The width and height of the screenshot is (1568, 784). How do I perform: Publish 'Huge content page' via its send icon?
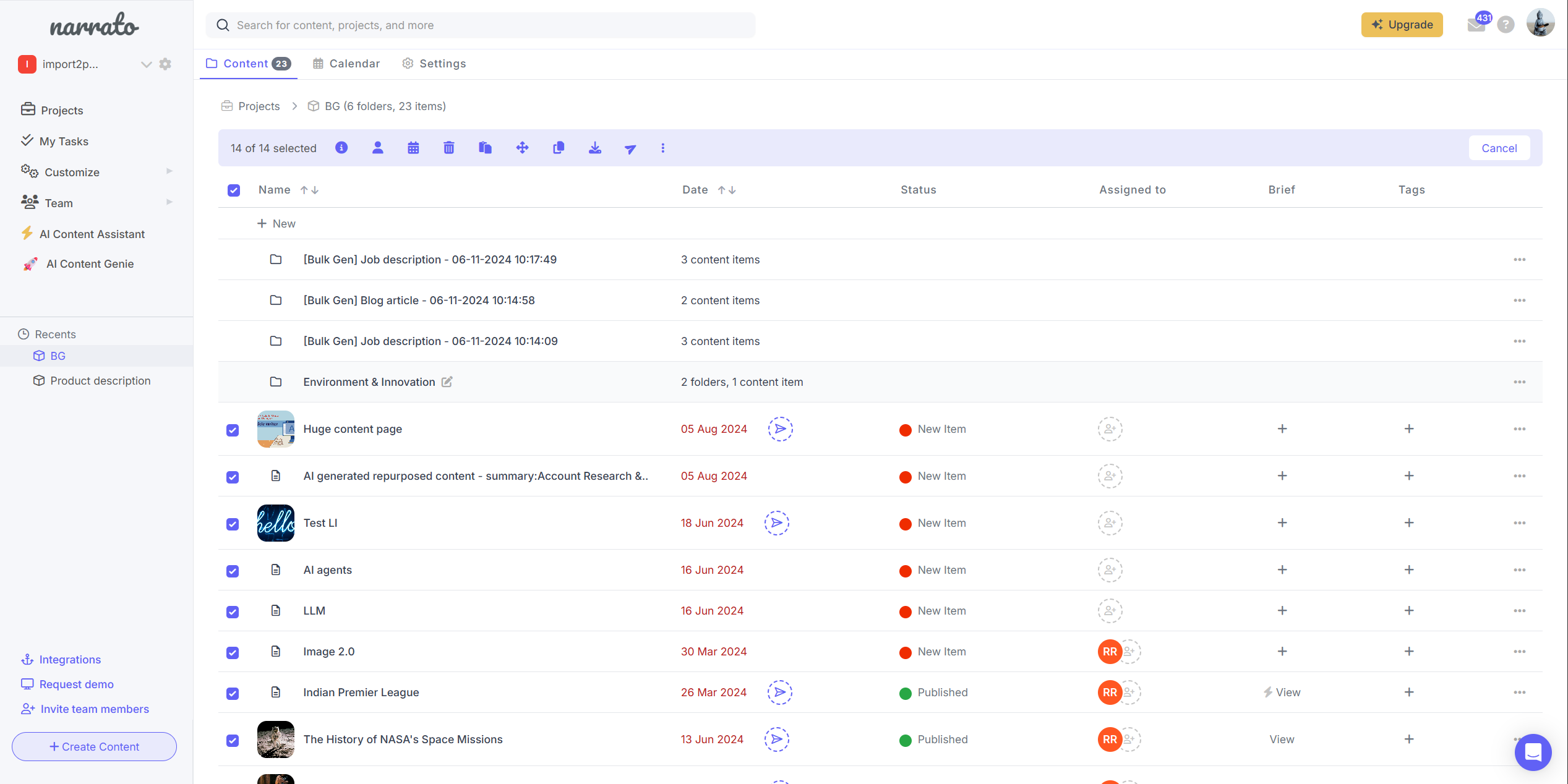(780, 428)
